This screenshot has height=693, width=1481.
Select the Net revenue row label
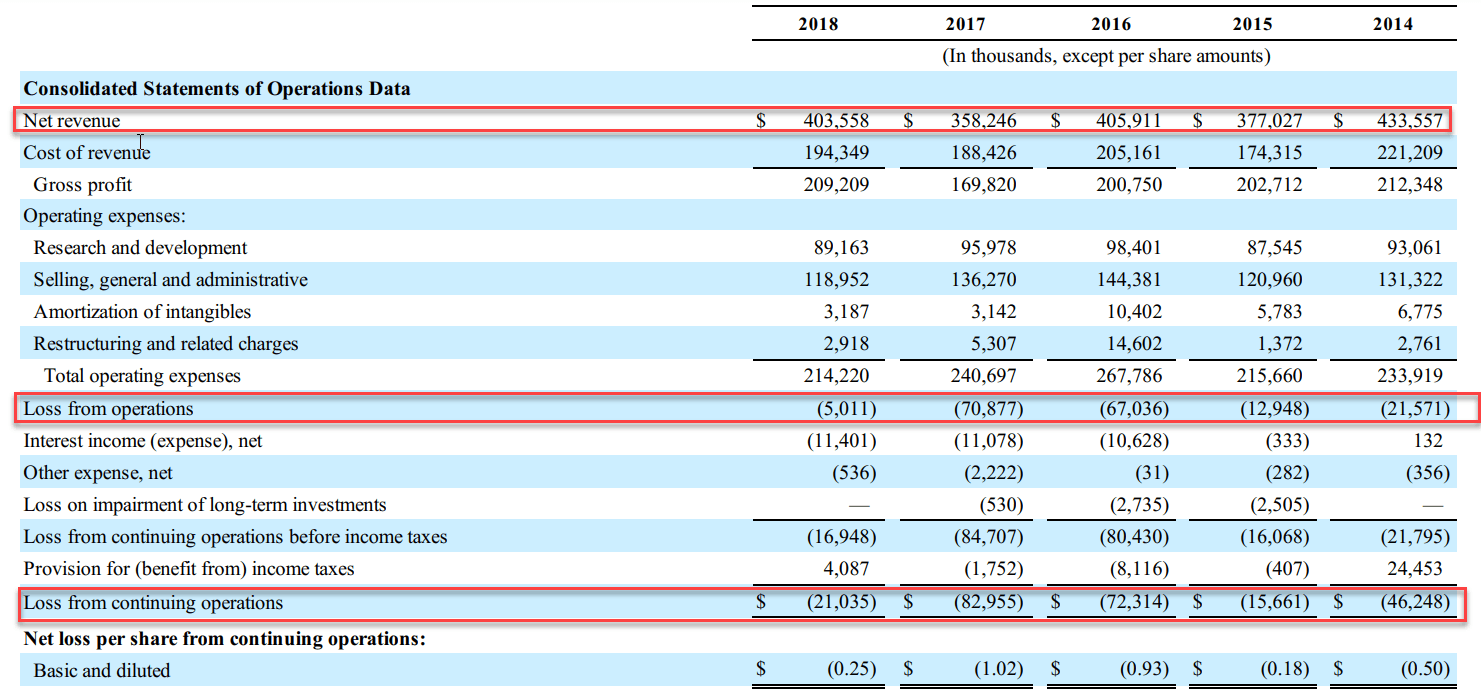click(x=72, y=121)
